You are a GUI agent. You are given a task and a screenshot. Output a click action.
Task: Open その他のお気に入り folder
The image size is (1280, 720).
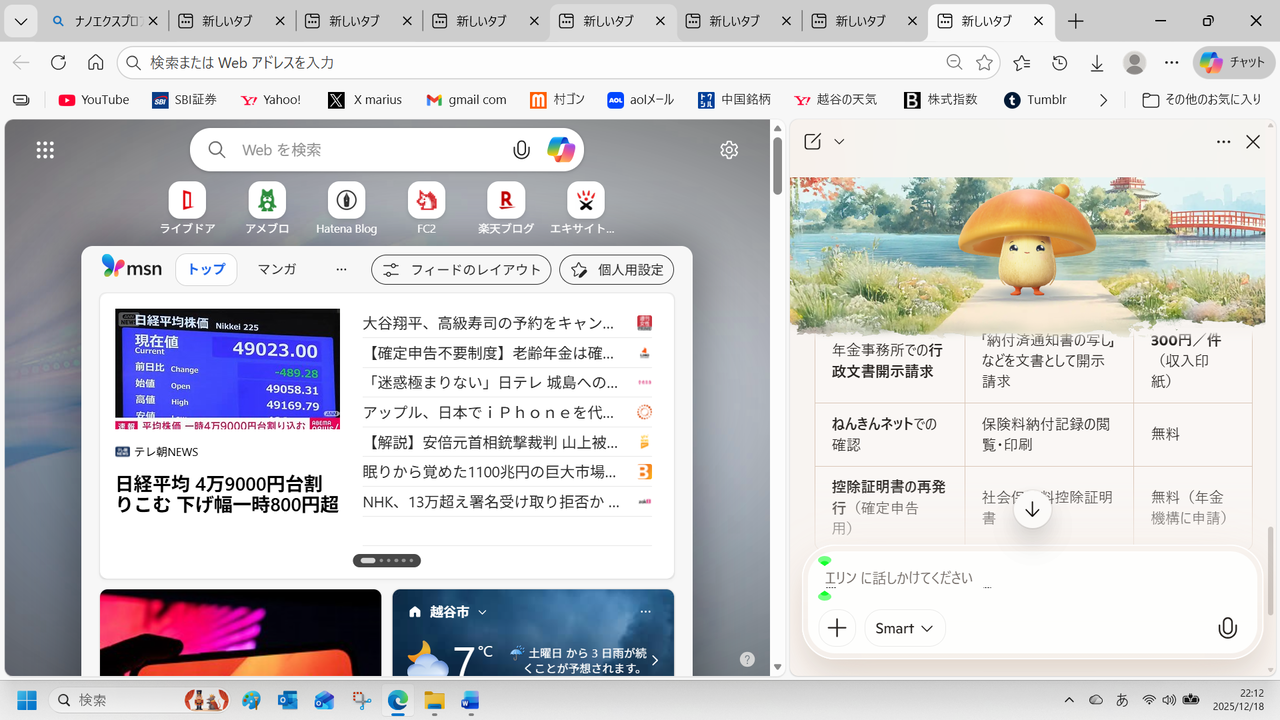tap(1202, 100)
